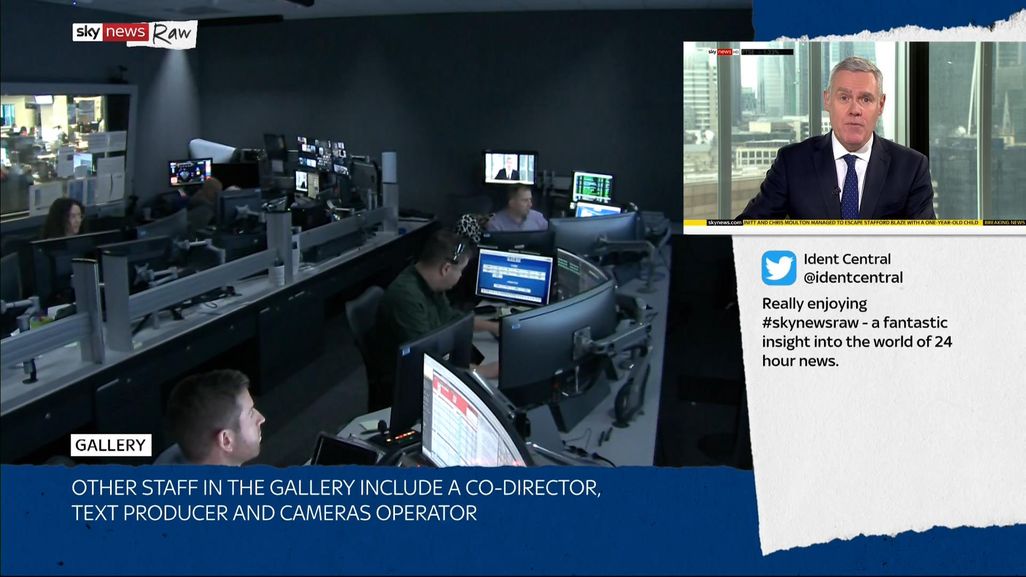
Task: Click the Sky News Raw logo
Action: [134, 33]
